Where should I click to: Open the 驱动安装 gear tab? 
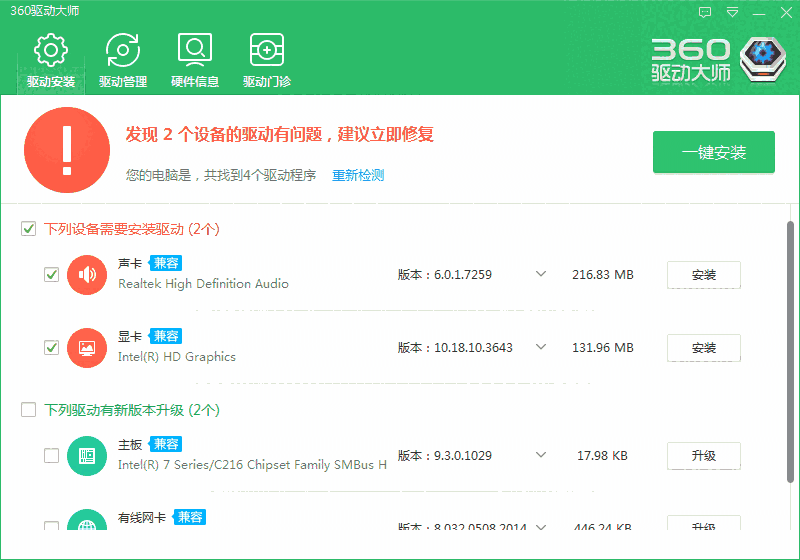point(51,60)
